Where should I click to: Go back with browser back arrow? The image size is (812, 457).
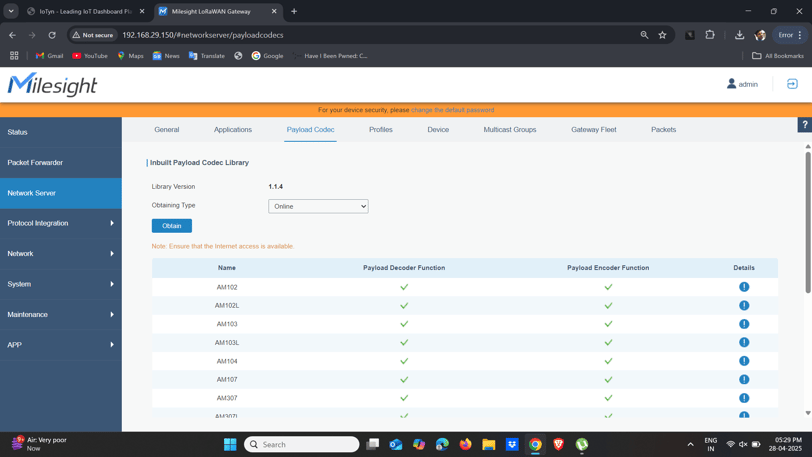(x=12, y=35)
